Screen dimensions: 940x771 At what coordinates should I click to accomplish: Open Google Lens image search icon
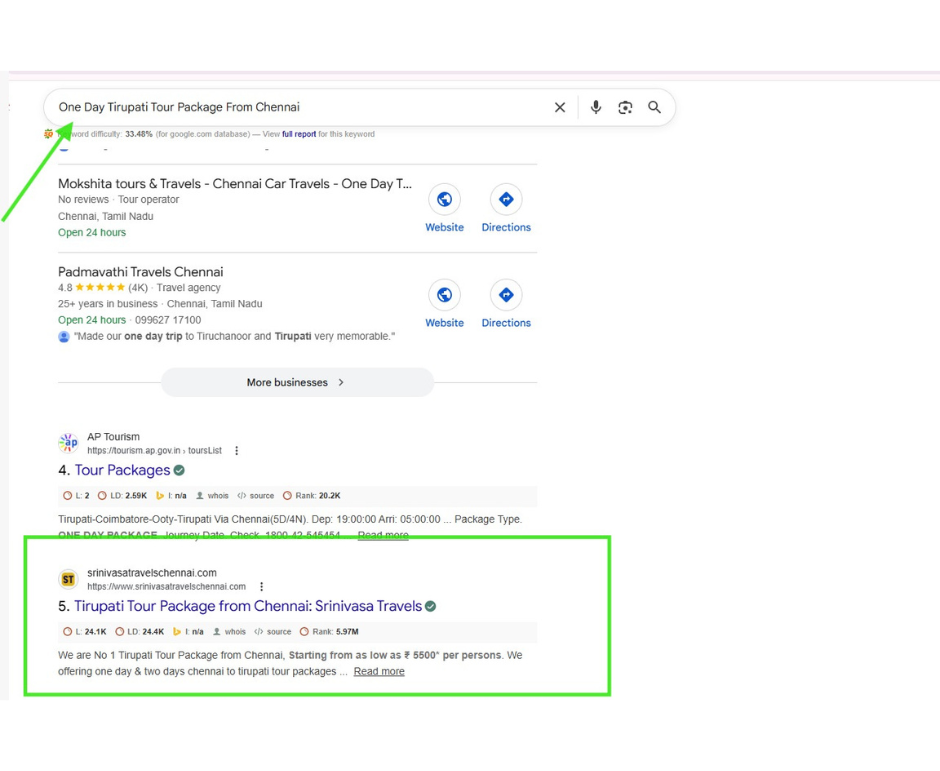625,107
